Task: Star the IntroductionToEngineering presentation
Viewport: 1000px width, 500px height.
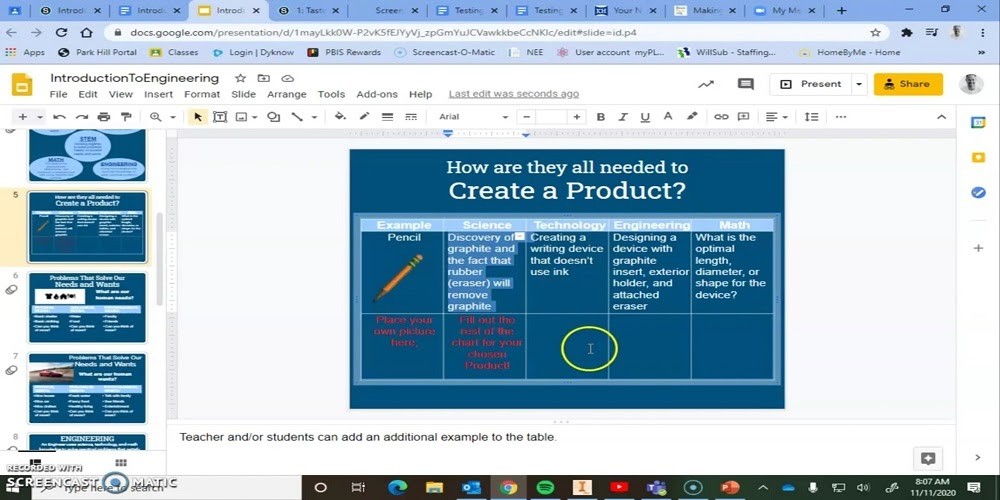Action: [240, 78]
